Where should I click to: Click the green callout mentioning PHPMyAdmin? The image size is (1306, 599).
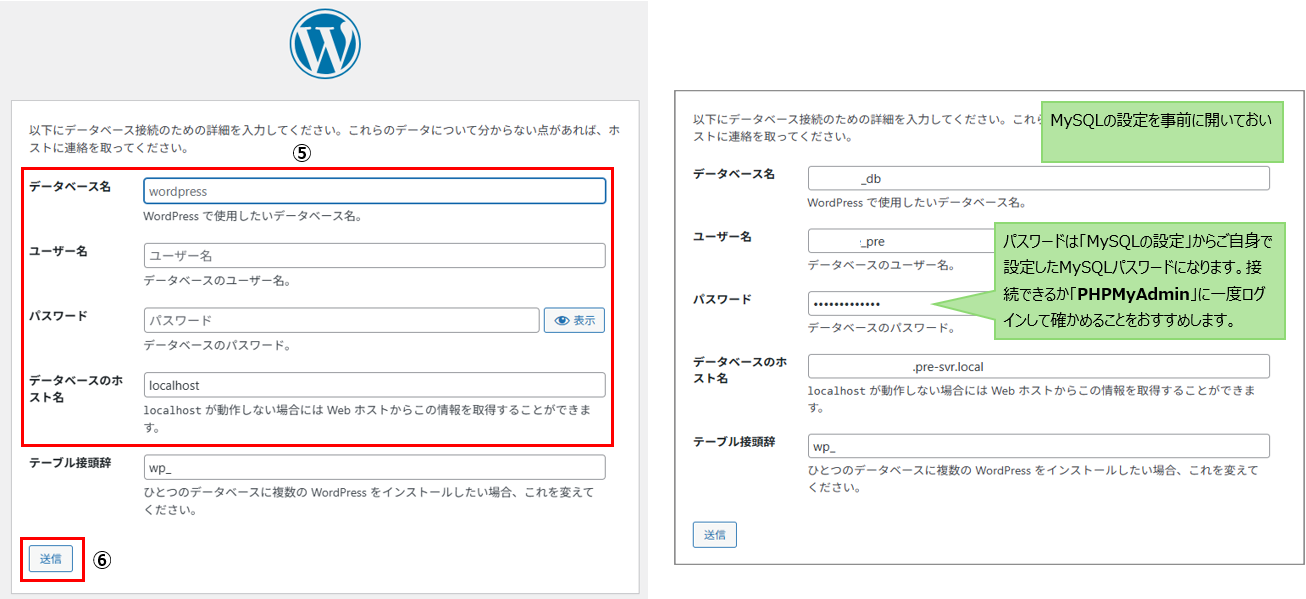(1138, 281)
